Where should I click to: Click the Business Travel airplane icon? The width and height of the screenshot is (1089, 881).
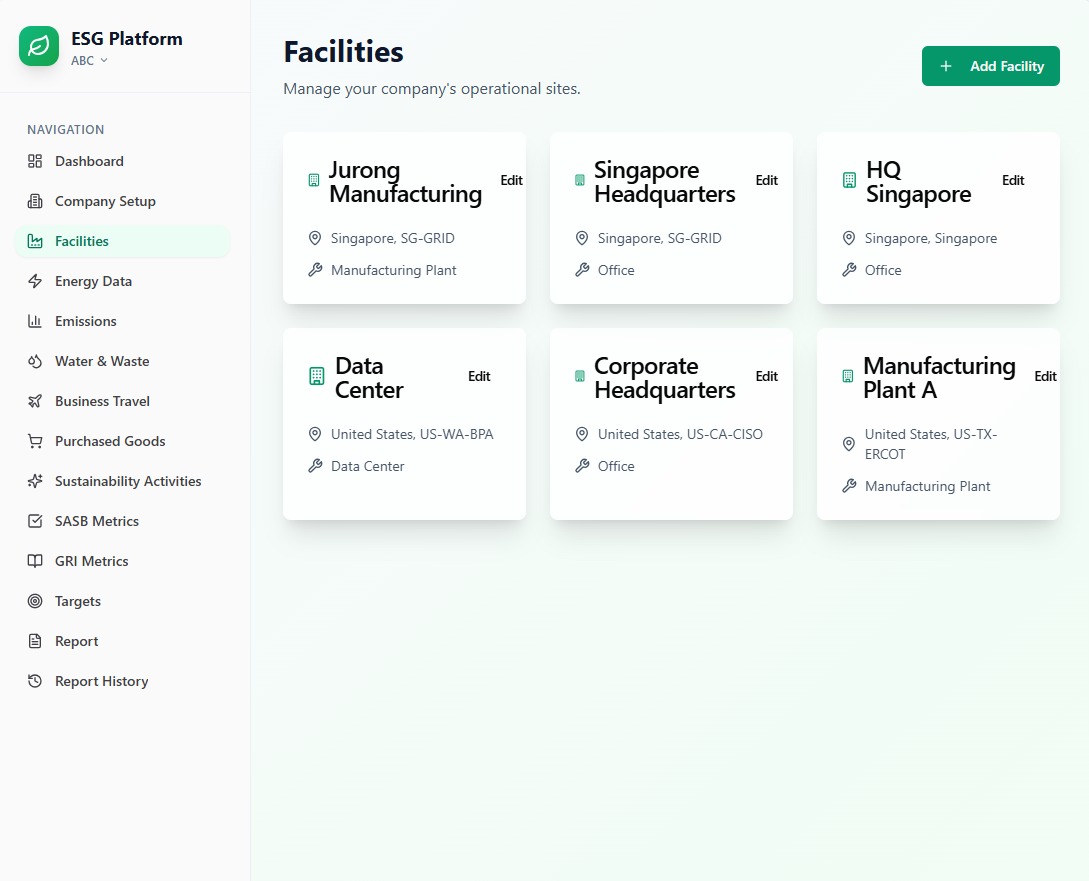35,401
